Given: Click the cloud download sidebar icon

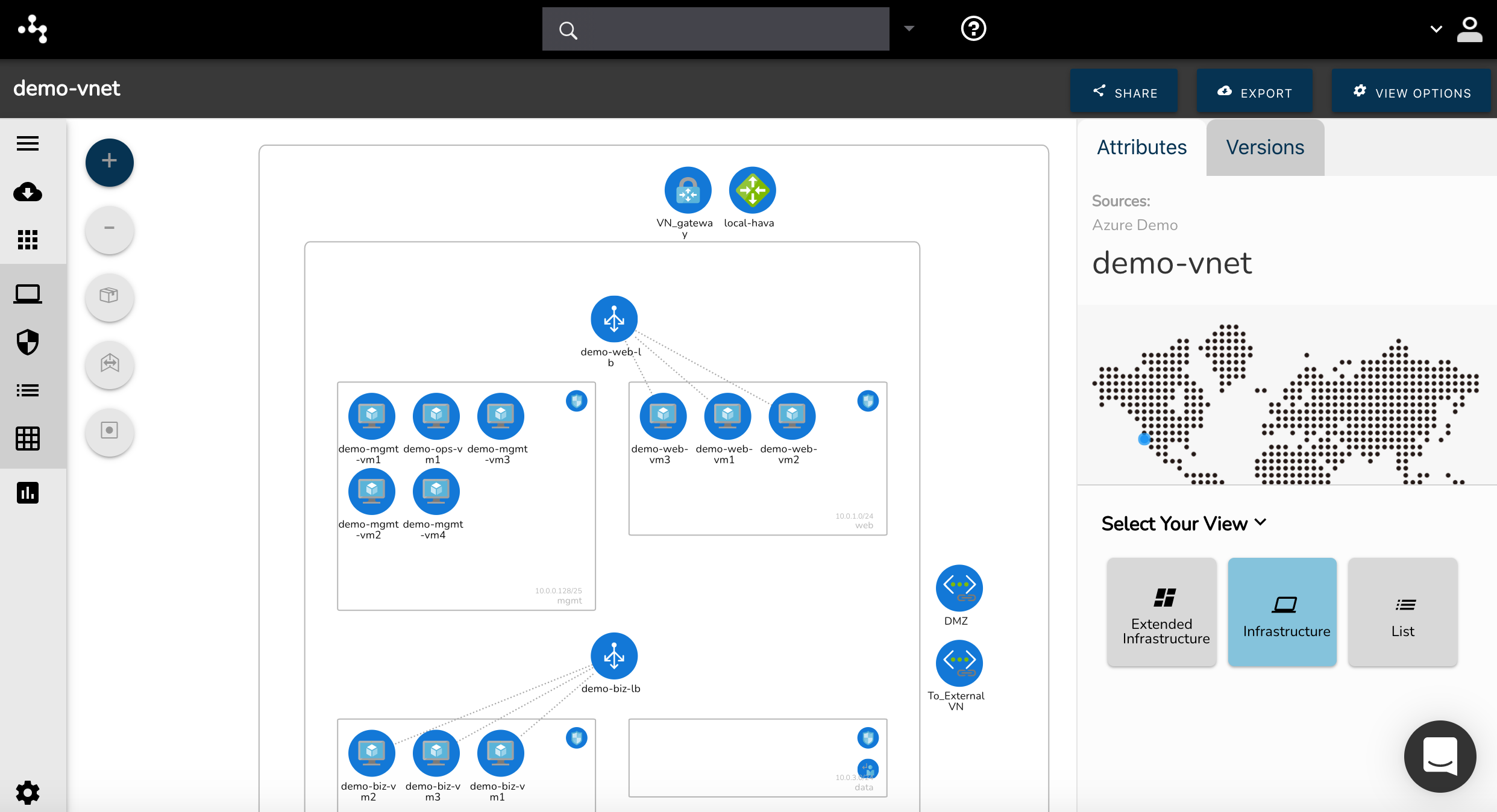Looking at the screenshot, I should (x=28, y=192).
